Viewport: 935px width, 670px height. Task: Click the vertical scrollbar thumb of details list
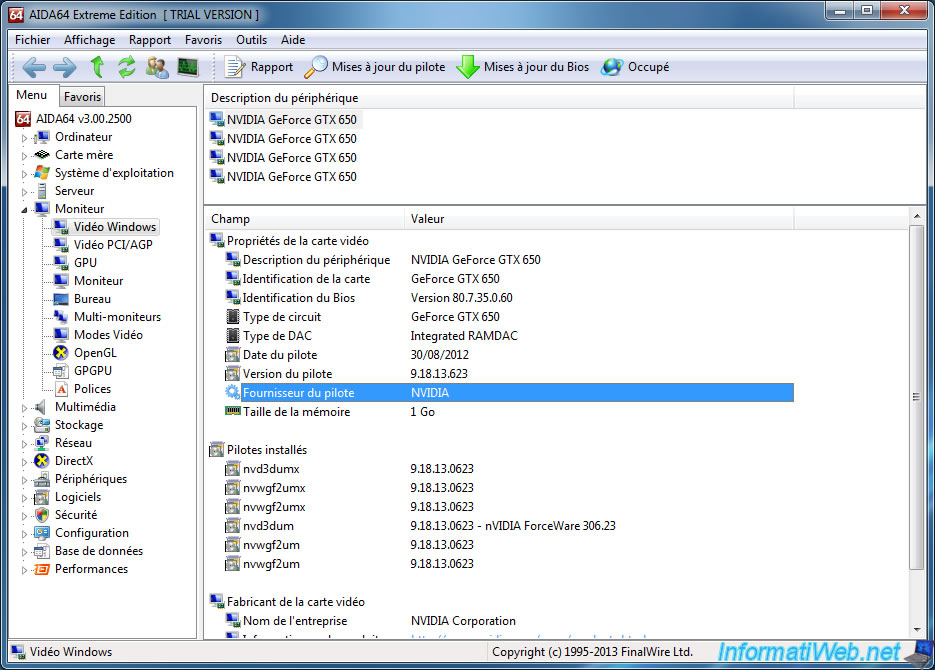click(x=917, y=397)
